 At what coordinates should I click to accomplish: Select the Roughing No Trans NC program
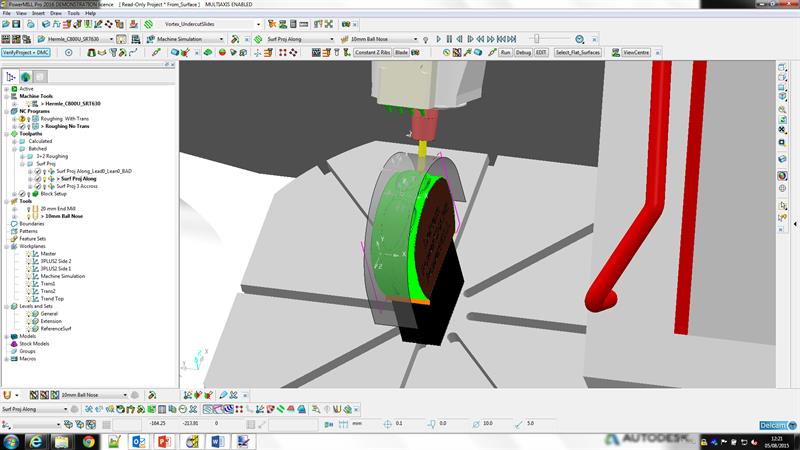pyautogui.click(x=67, y=126)
